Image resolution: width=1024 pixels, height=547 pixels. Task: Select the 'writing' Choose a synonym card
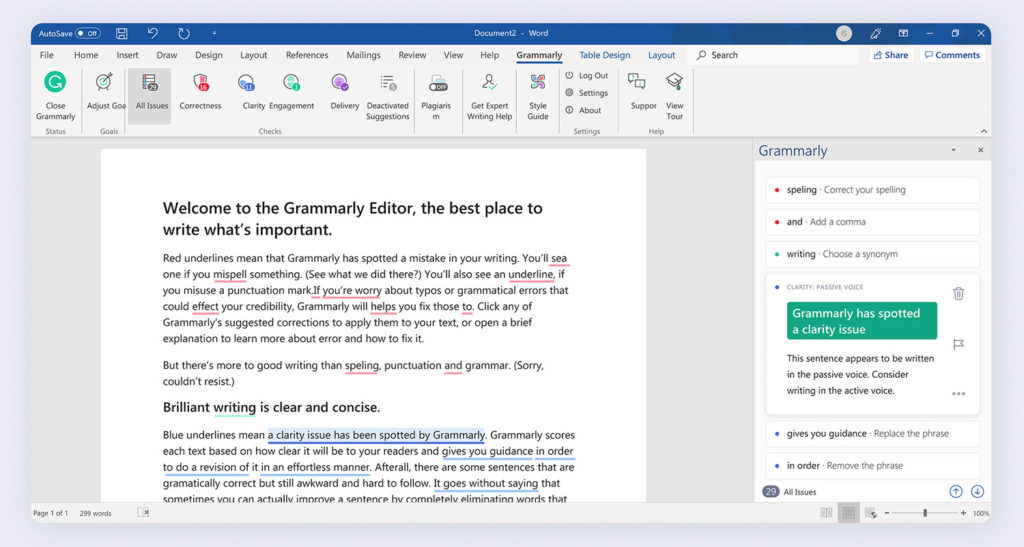tap(872, 254)
